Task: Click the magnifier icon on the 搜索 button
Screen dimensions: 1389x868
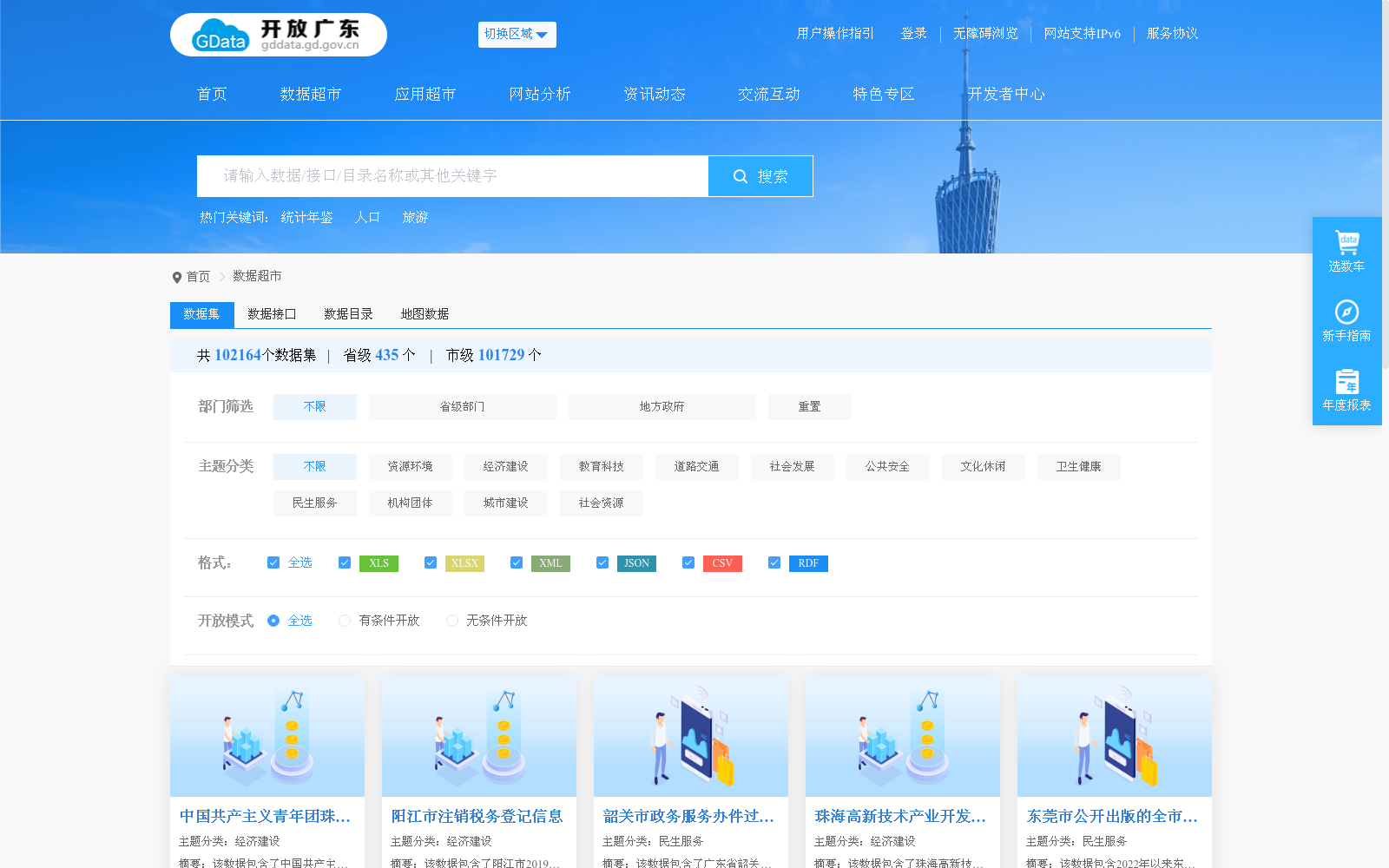Action: 741,175
